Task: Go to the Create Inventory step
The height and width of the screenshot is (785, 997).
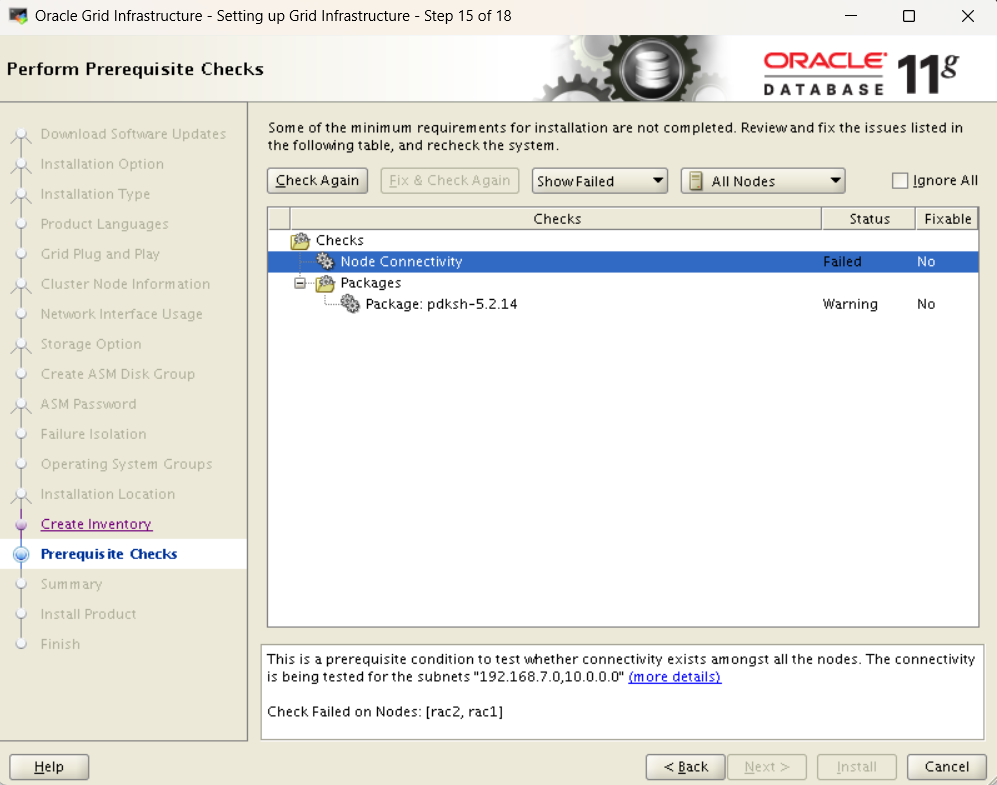Action: point(96,524)
